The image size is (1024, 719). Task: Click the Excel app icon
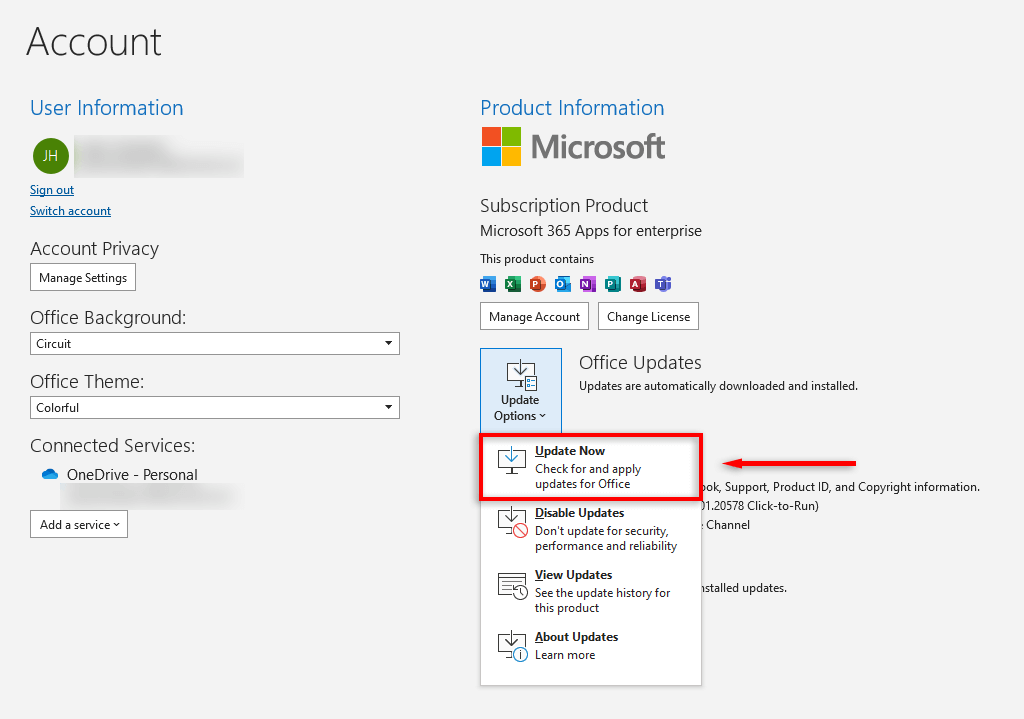513,284
